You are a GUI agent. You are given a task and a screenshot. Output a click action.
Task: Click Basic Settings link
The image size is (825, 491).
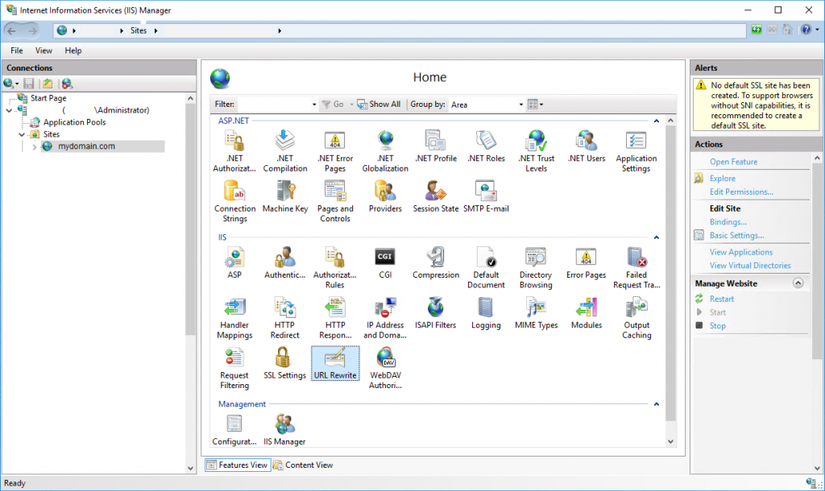[x=737, y=236]
